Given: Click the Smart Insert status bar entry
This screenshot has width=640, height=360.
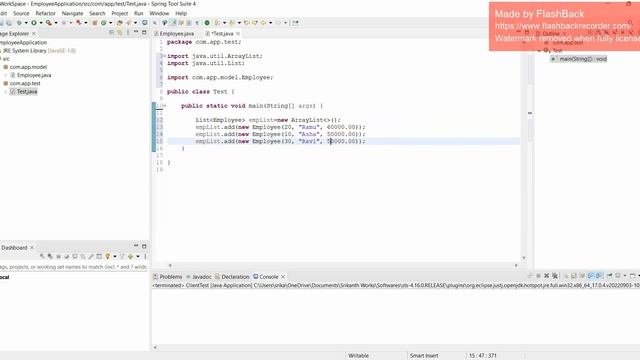Looking at the screenshot, I should [424, 356].
